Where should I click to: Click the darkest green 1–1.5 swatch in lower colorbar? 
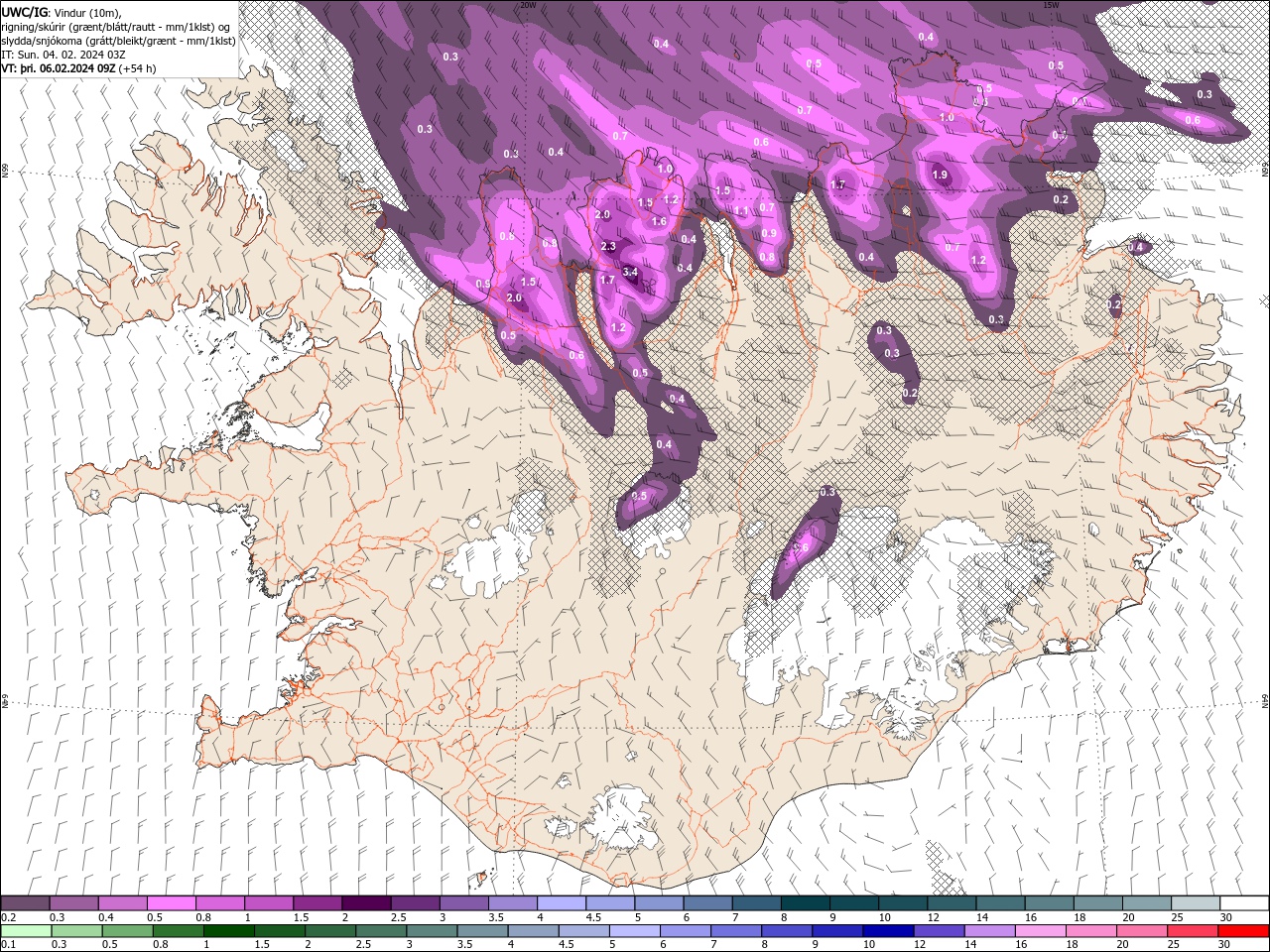point(228,931)
